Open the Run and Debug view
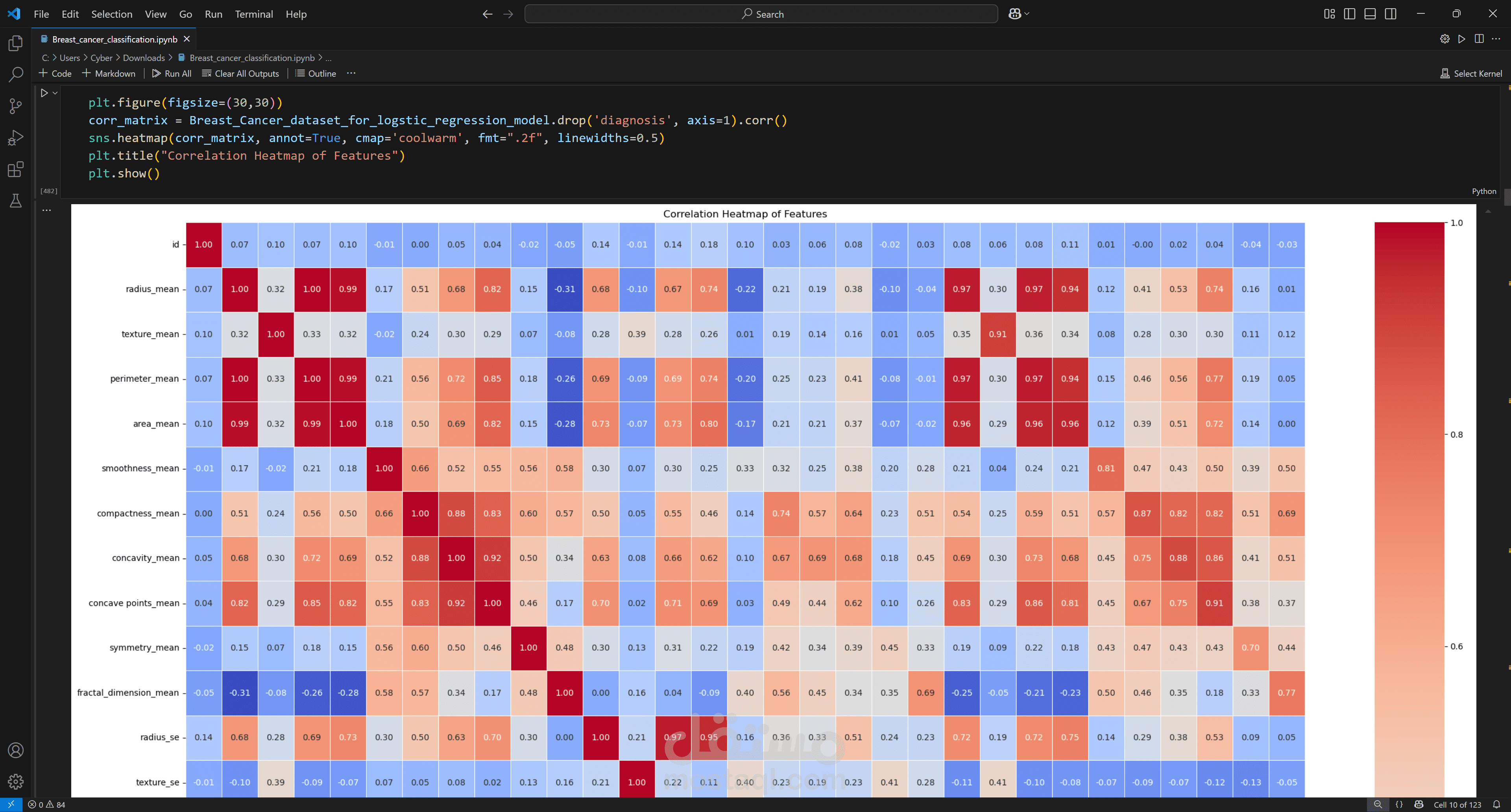Viewport: 1511px width, 812px height. pyautogui.click(x=16, y=138)
